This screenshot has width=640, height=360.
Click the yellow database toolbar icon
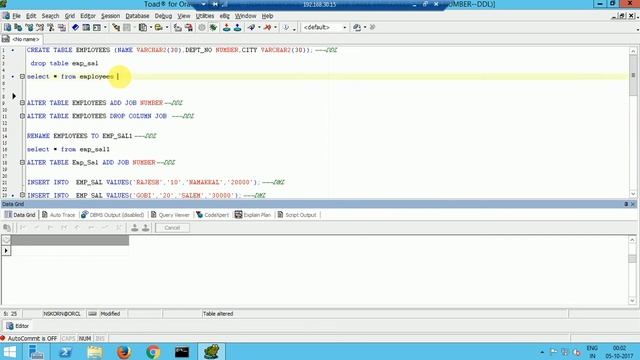click(x=158, y=27)
